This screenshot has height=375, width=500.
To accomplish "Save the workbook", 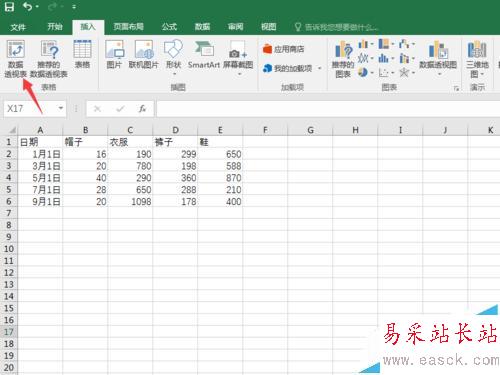I will [9, 7].
